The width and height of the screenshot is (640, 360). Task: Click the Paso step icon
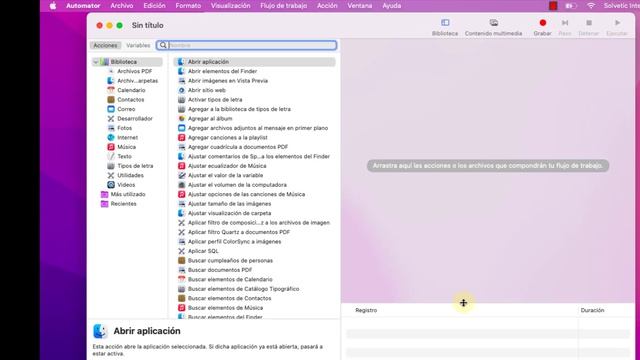(565, 23)
